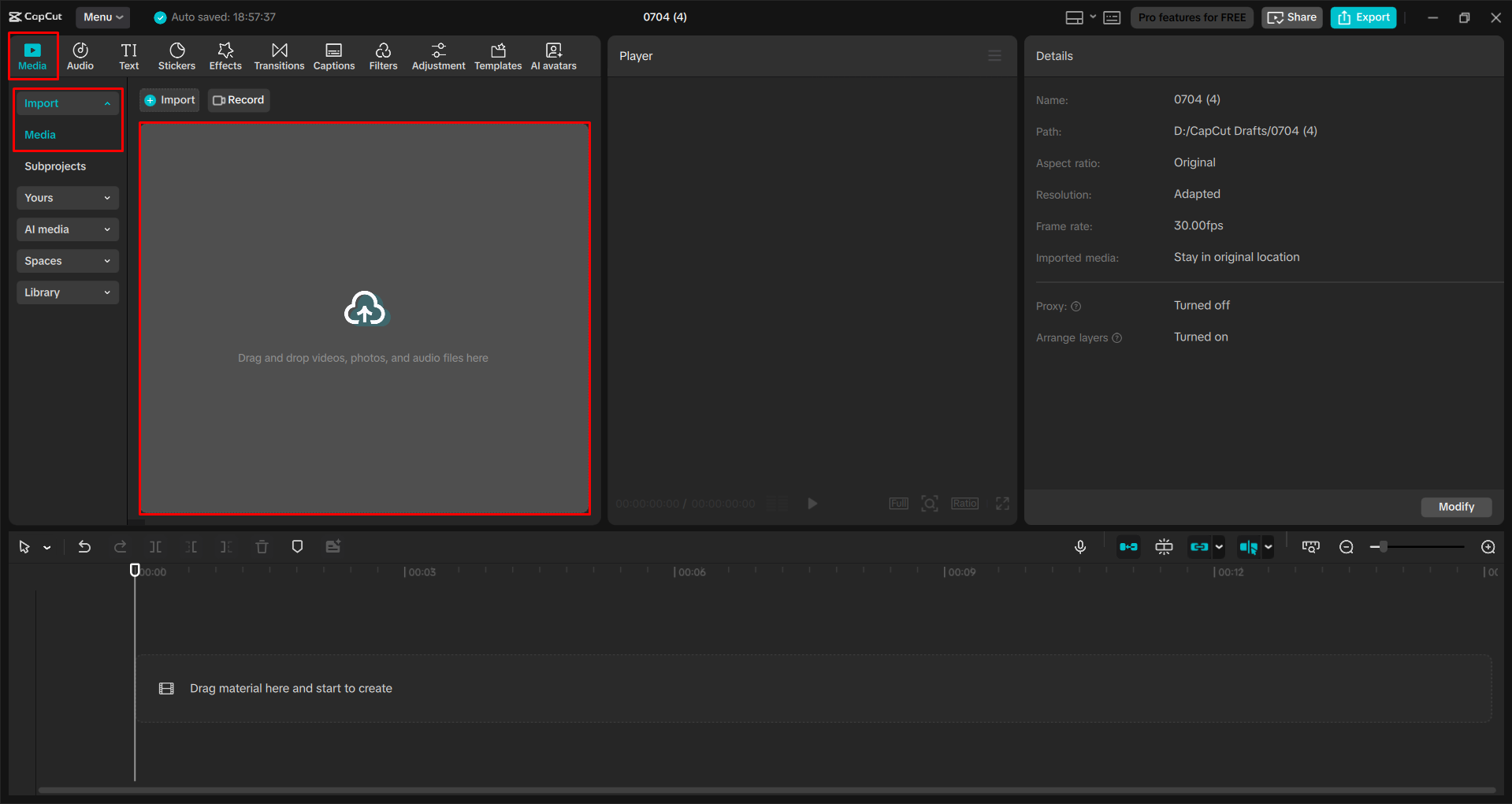Click the Export button
Image resolution: width=1512 pixels, height=804 pixels.
point(1362,17)
